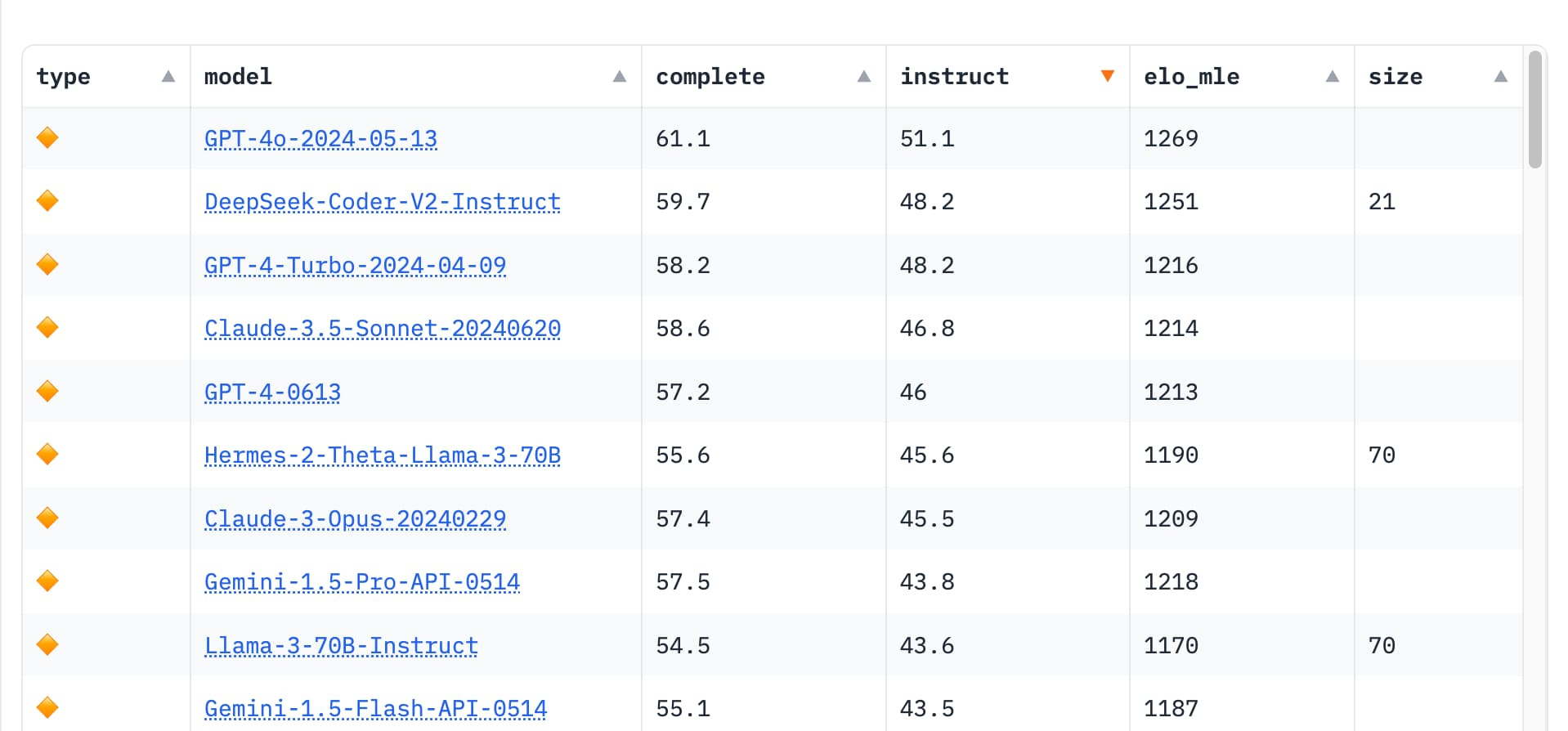This screenshot has height=731, width=1568.
Task: Click the table's vertical scrollbar thumb
Action: (x=1535, y=110)
